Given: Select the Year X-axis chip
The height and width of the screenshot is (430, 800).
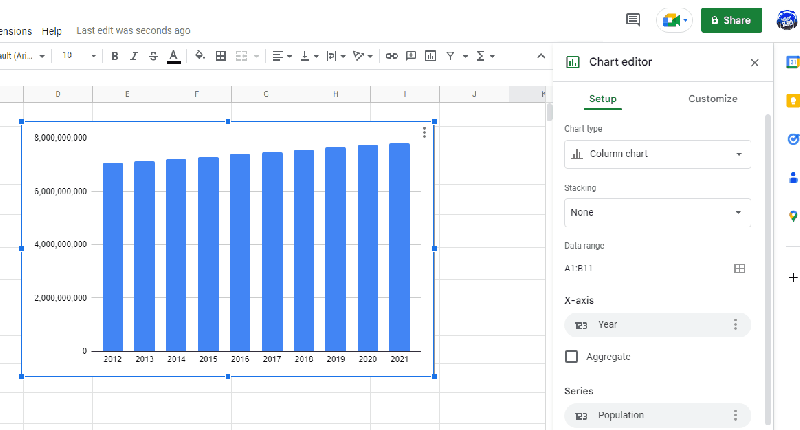Looking at the screenshot, I should pos(657,325).
